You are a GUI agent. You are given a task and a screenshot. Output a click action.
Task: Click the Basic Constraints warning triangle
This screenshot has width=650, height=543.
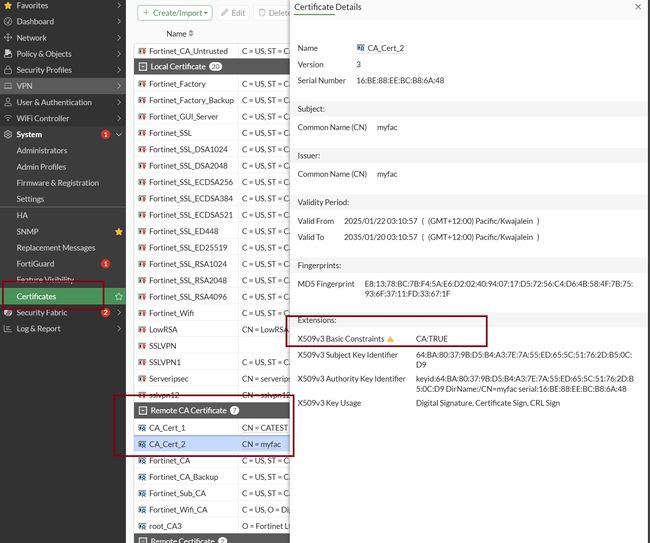(x=390, y=339)
